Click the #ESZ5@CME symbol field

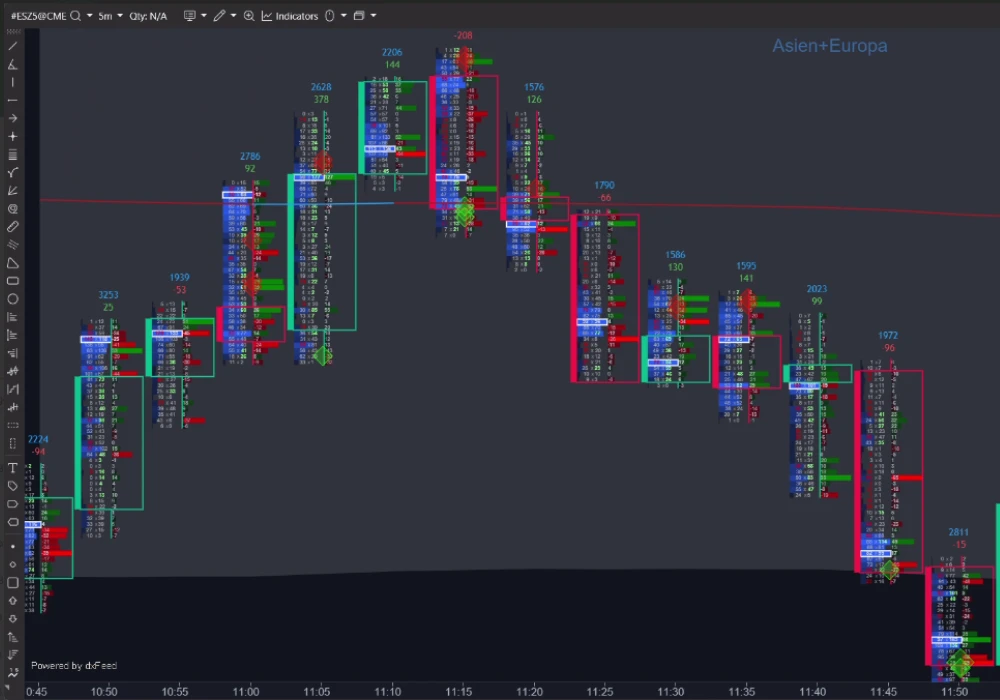point(39,16)
